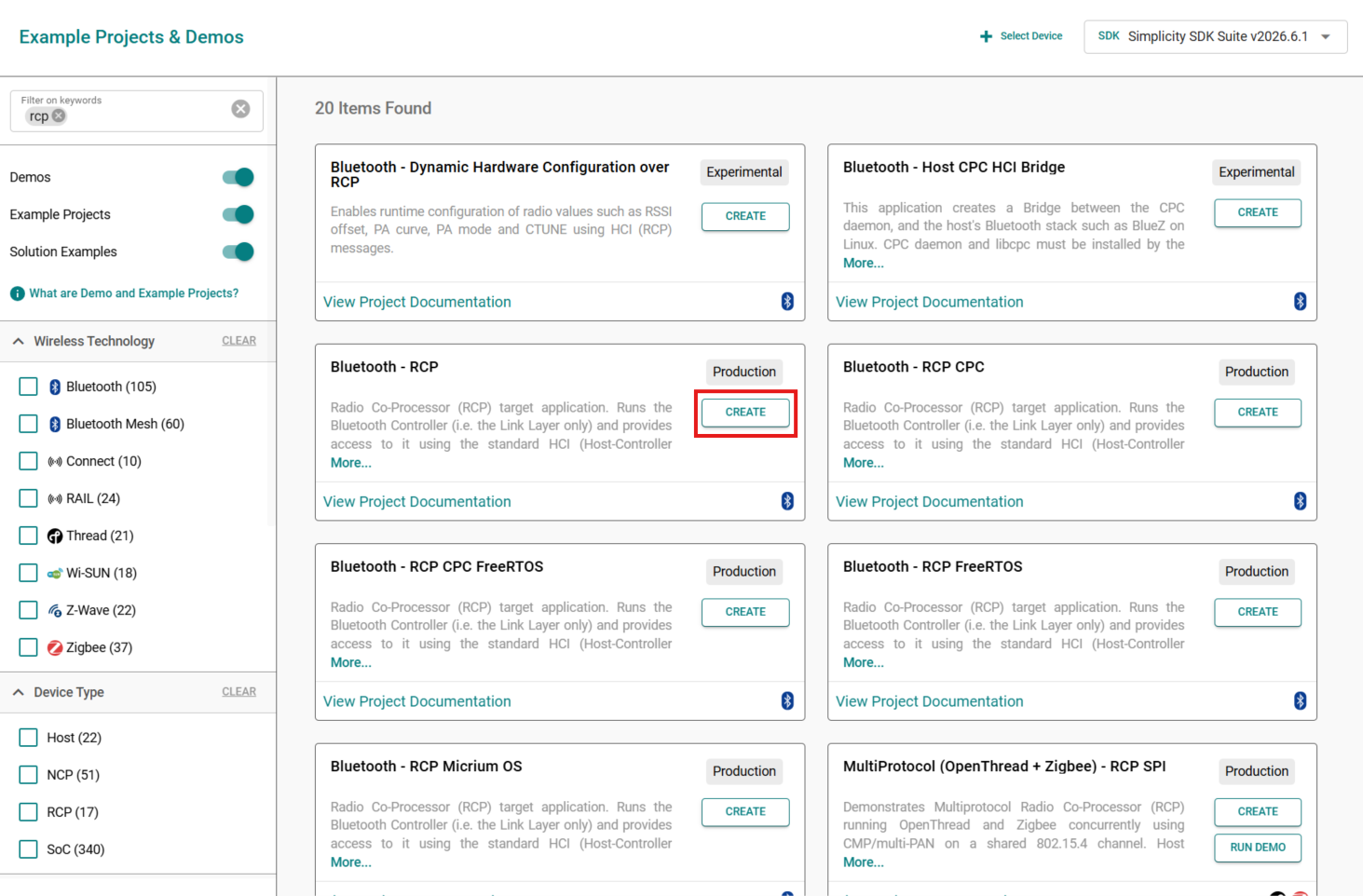Expand More... on Bluetooth - RCP CPC card
Viewport: 1363px width, 896px height.
864,463
